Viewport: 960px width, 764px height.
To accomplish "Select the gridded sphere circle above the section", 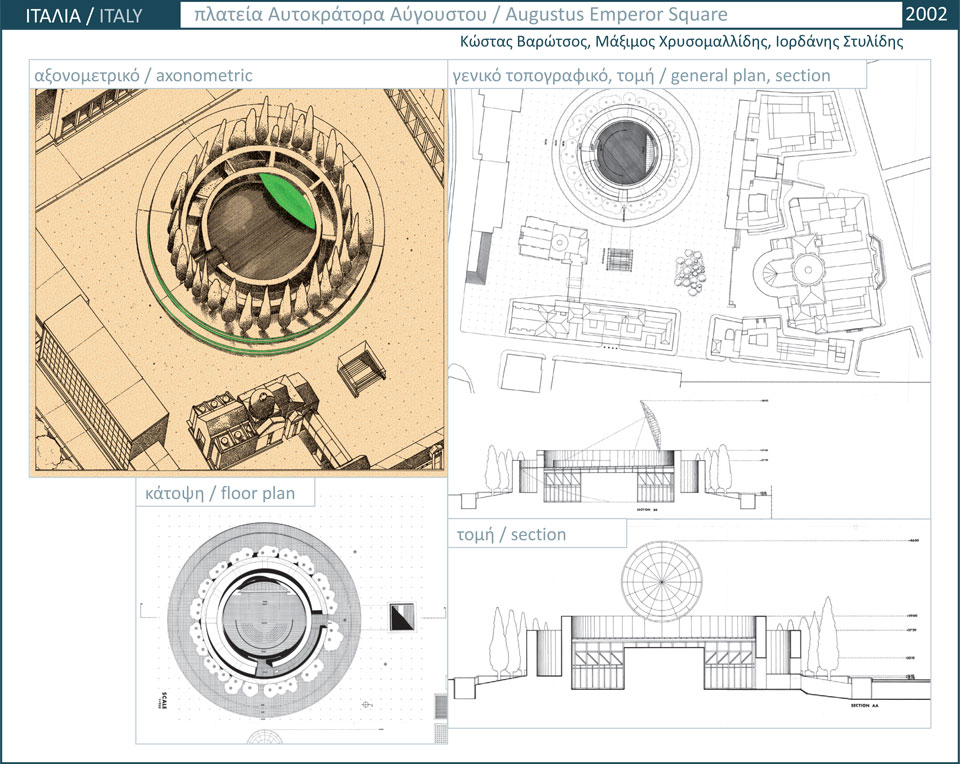I will click(664, 577).
